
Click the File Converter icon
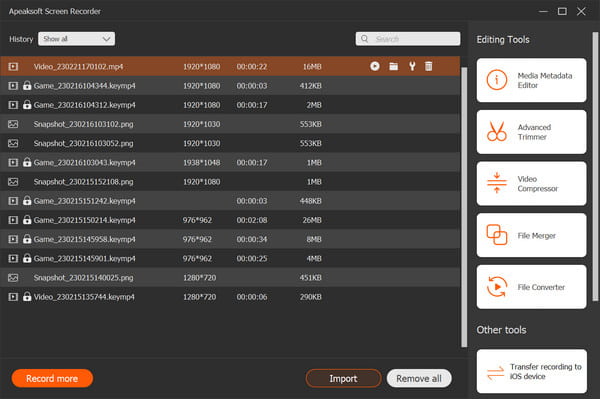pos(497,287)
